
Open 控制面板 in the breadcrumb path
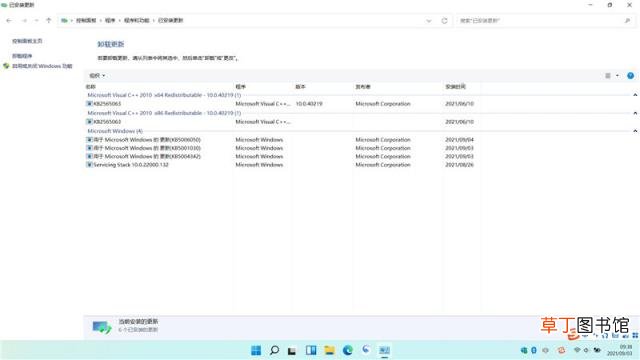click(86, 20)
